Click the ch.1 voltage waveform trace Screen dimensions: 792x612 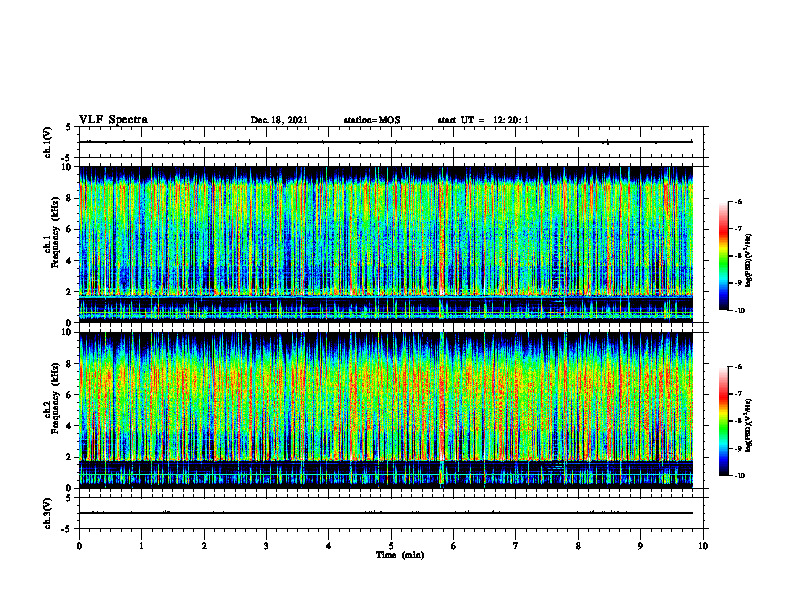pos(386,142)
